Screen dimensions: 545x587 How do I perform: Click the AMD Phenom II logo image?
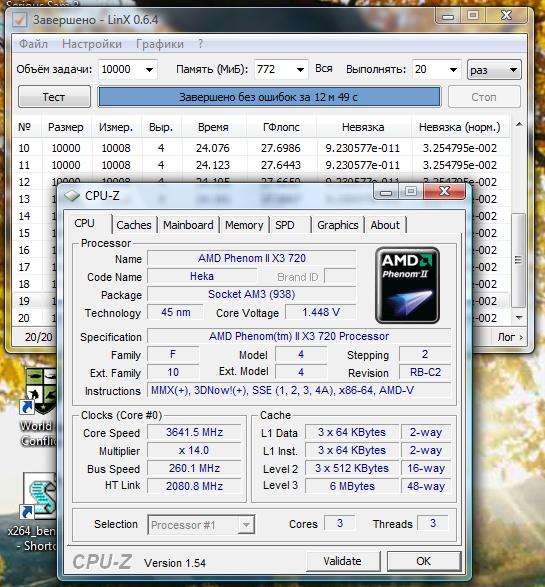coord(407,285)
